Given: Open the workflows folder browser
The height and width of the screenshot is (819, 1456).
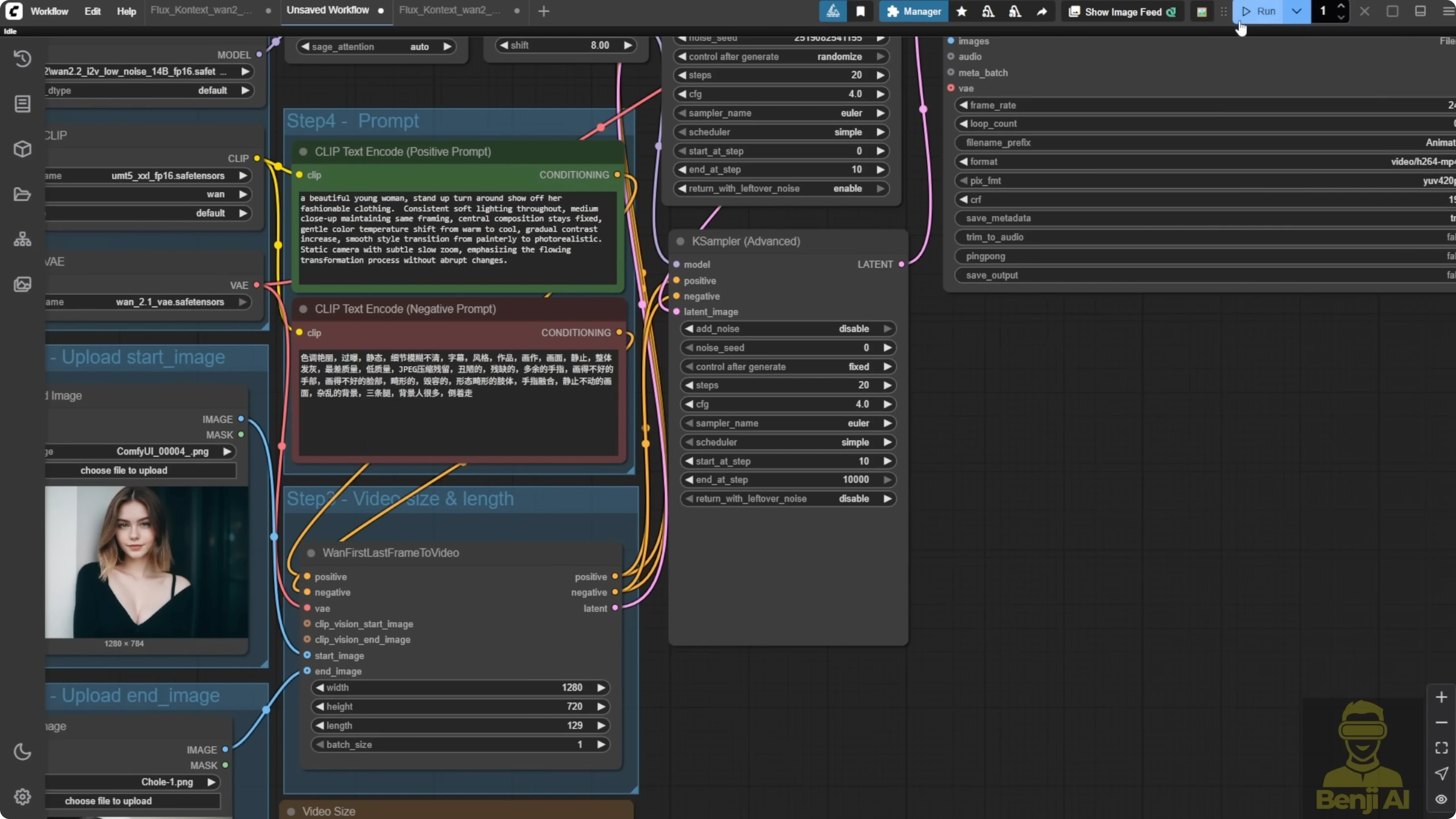Looking at the screenshot, I should tap(23, 194).
